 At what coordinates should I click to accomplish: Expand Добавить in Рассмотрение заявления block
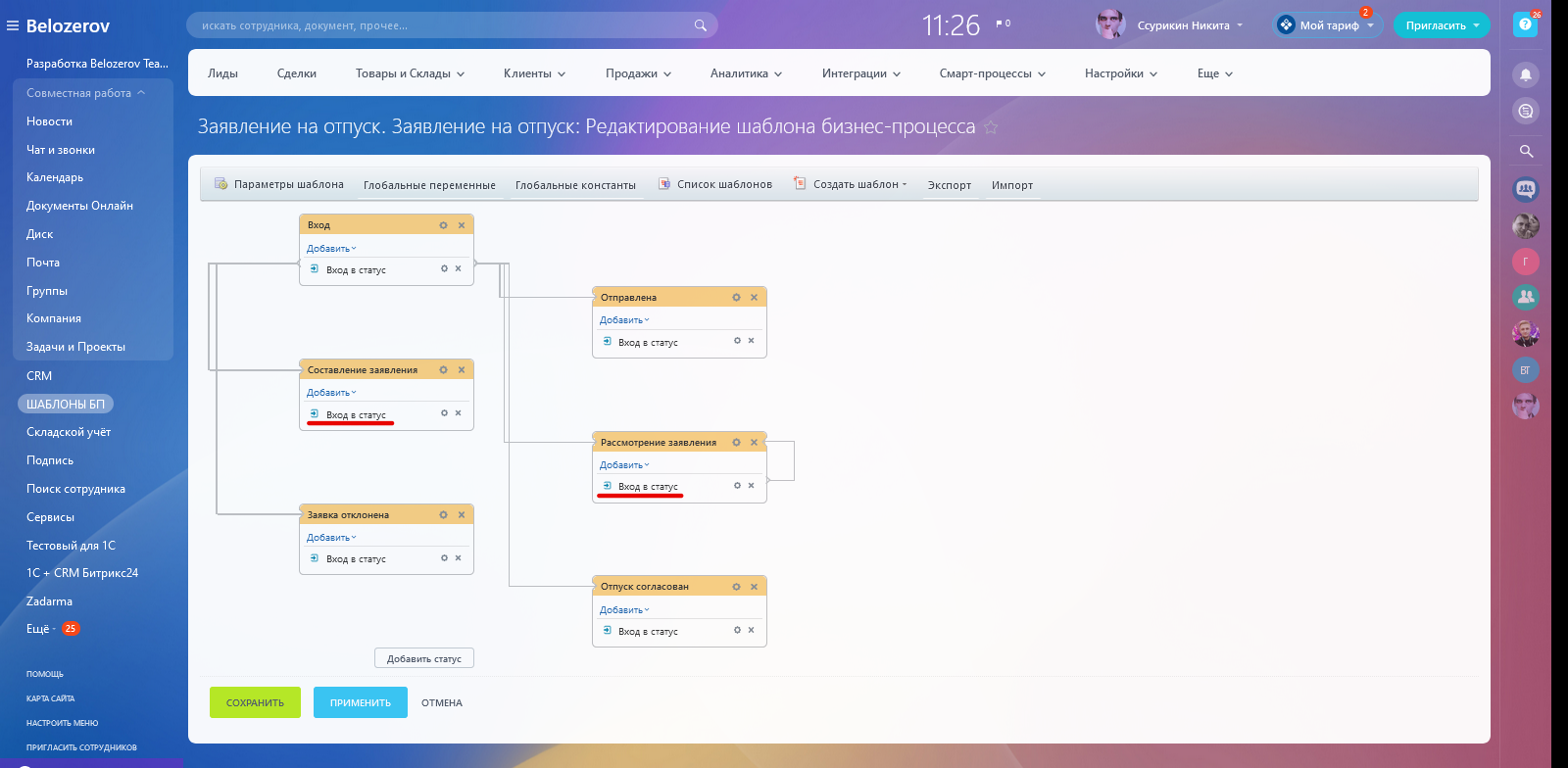click(x=624, y=465)
